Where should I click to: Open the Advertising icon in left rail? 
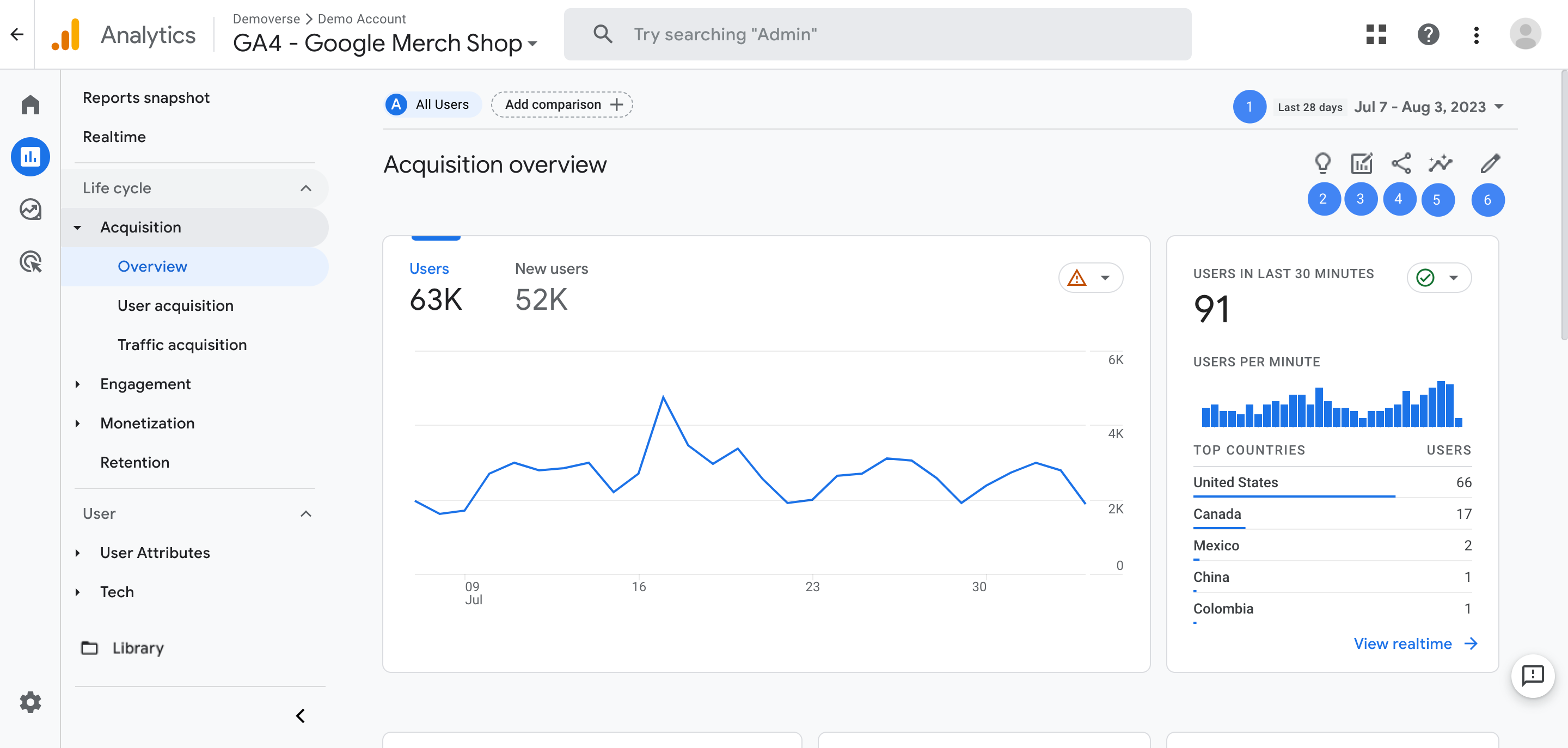[30, 262]
